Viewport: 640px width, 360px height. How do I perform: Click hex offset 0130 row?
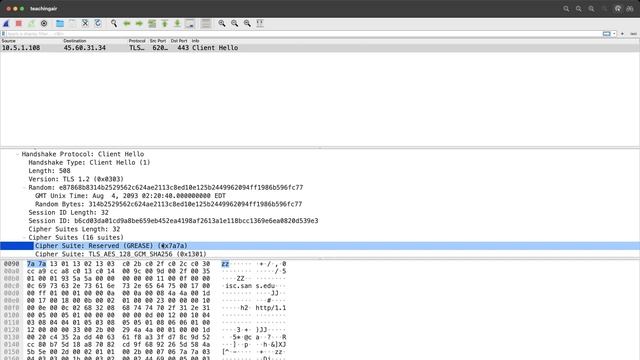(11, 338)
